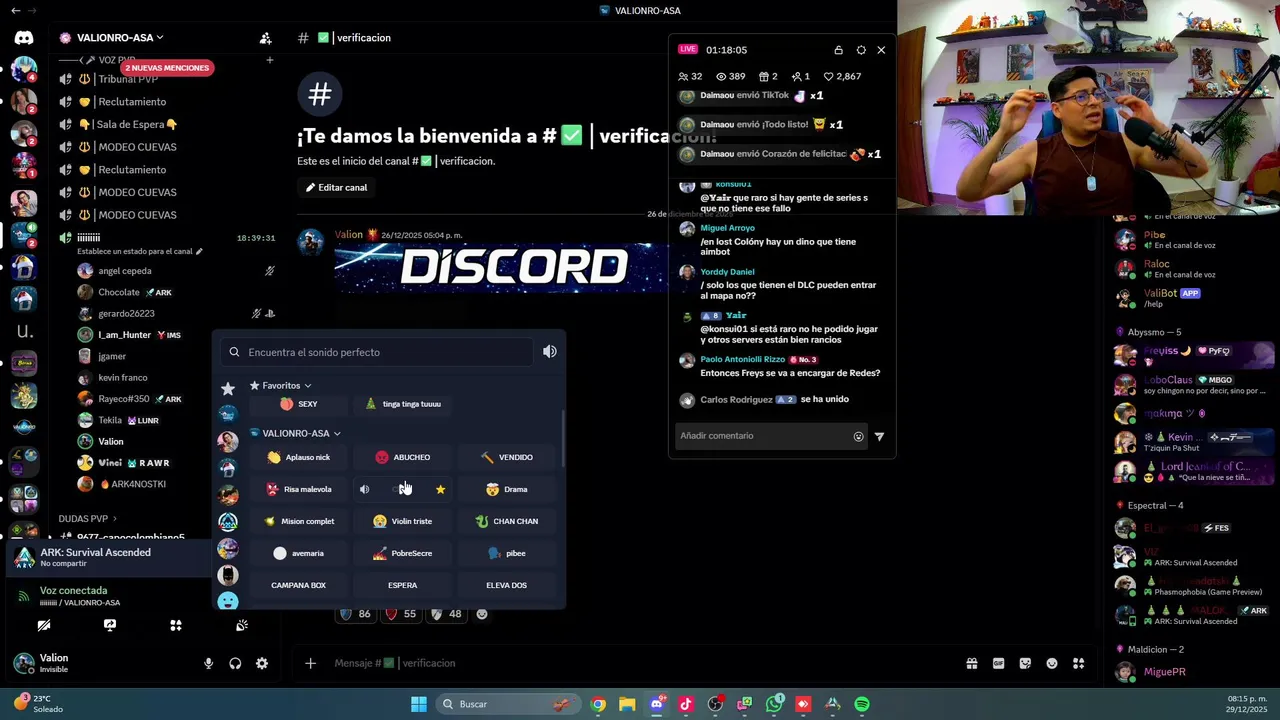Click soundboard volume speaker icon
Screen dimensions: 1280x720
(x=549, y=352)
